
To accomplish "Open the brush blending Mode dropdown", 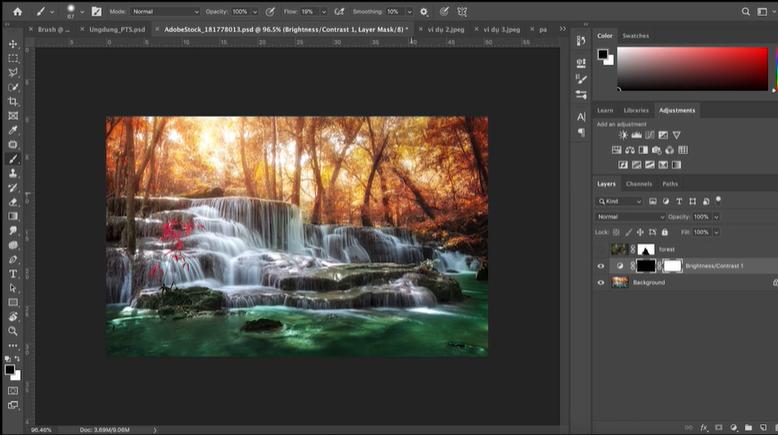I will tap(164, 12).
